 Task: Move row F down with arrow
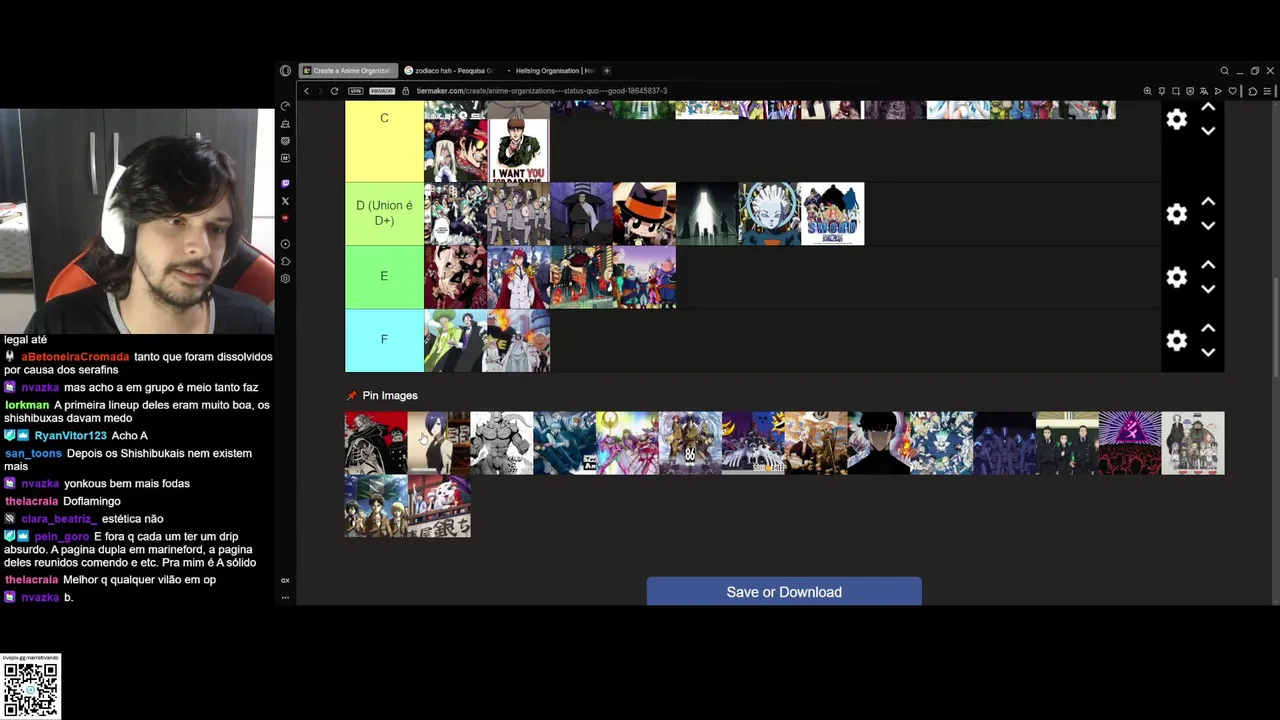point(1208,352)
